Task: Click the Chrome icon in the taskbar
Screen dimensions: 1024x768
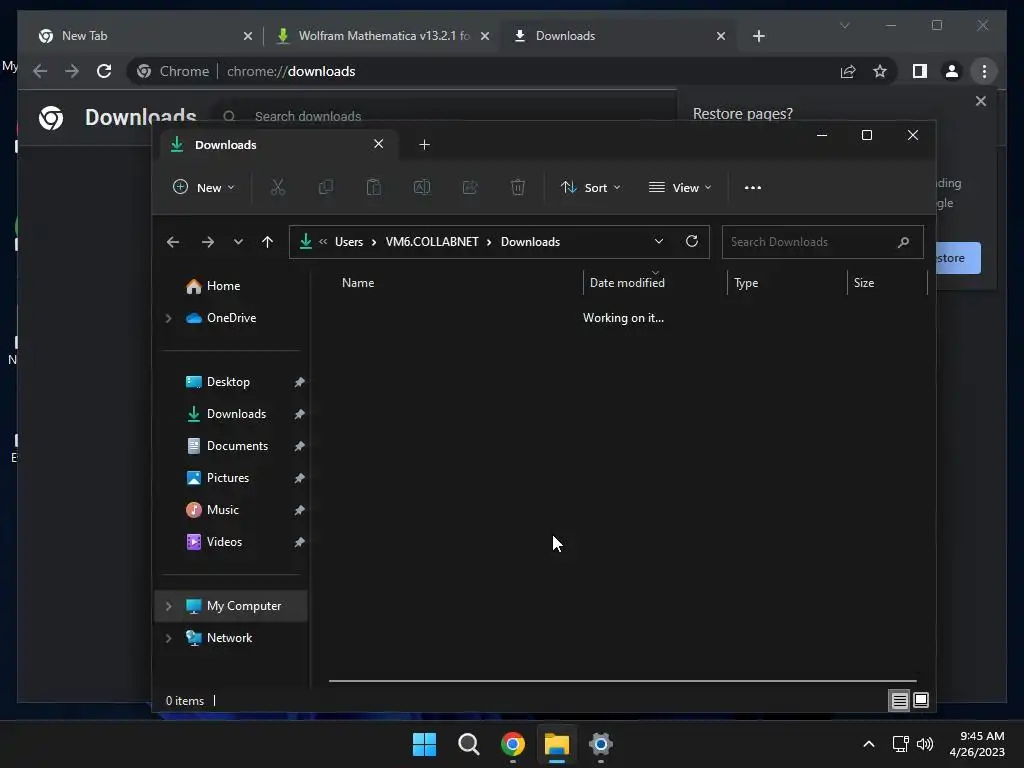Action: tap(513, 744)
